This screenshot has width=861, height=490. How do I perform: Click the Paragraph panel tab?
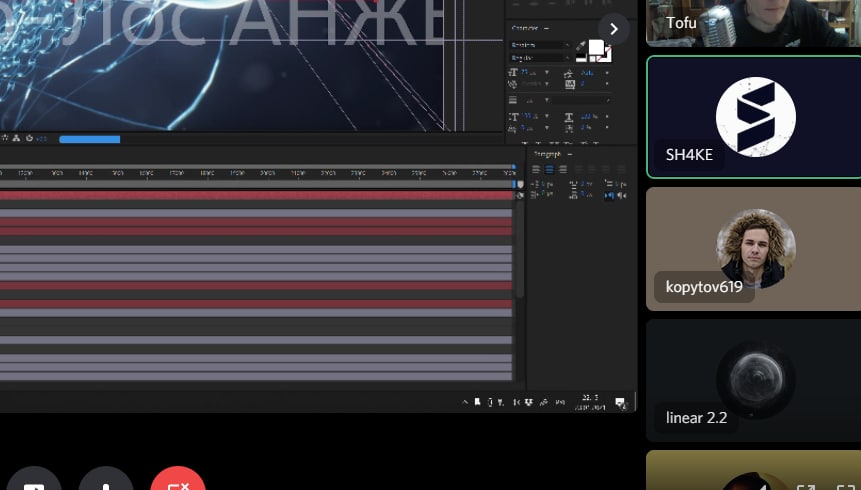pyautogui.click(x=548, y=154)
